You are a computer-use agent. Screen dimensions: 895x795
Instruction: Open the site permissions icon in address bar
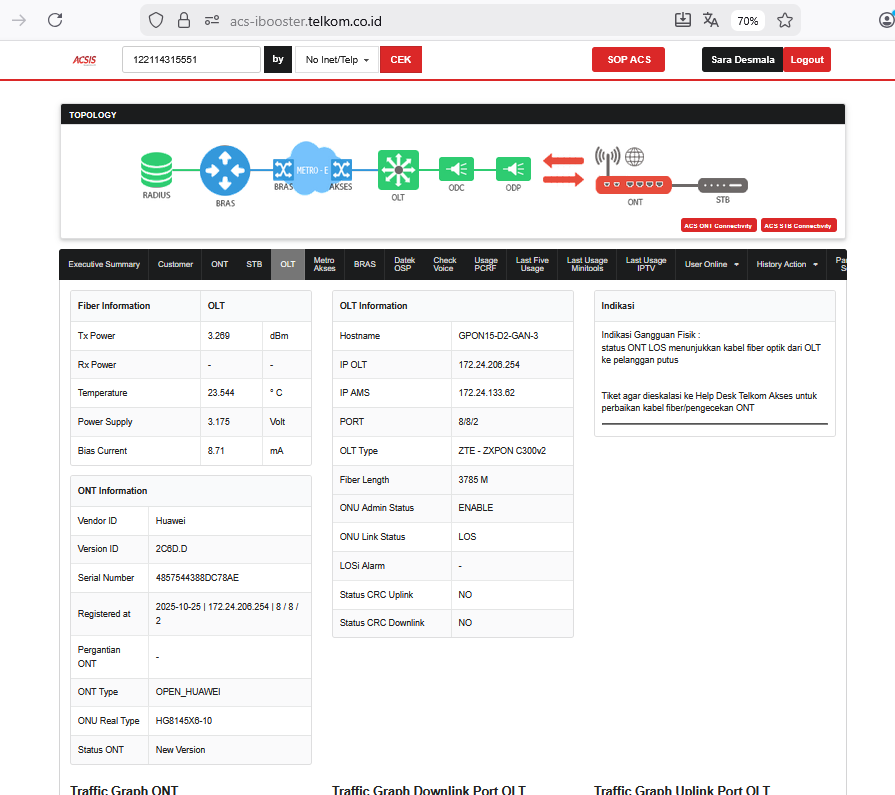point(212,21)
